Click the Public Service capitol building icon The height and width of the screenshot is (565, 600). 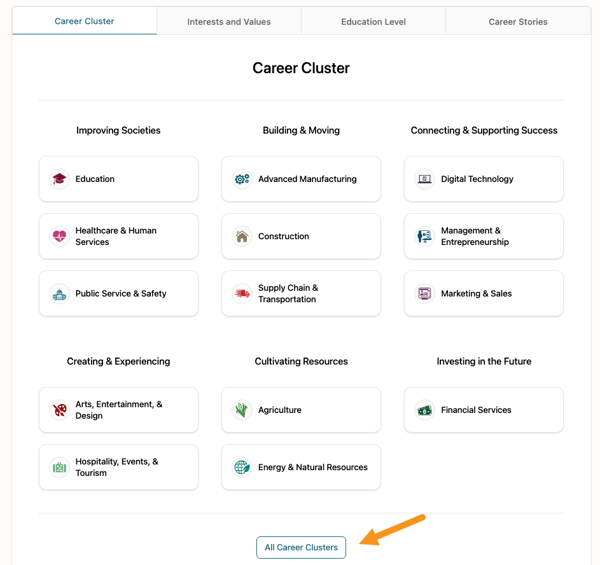point(59,293)
